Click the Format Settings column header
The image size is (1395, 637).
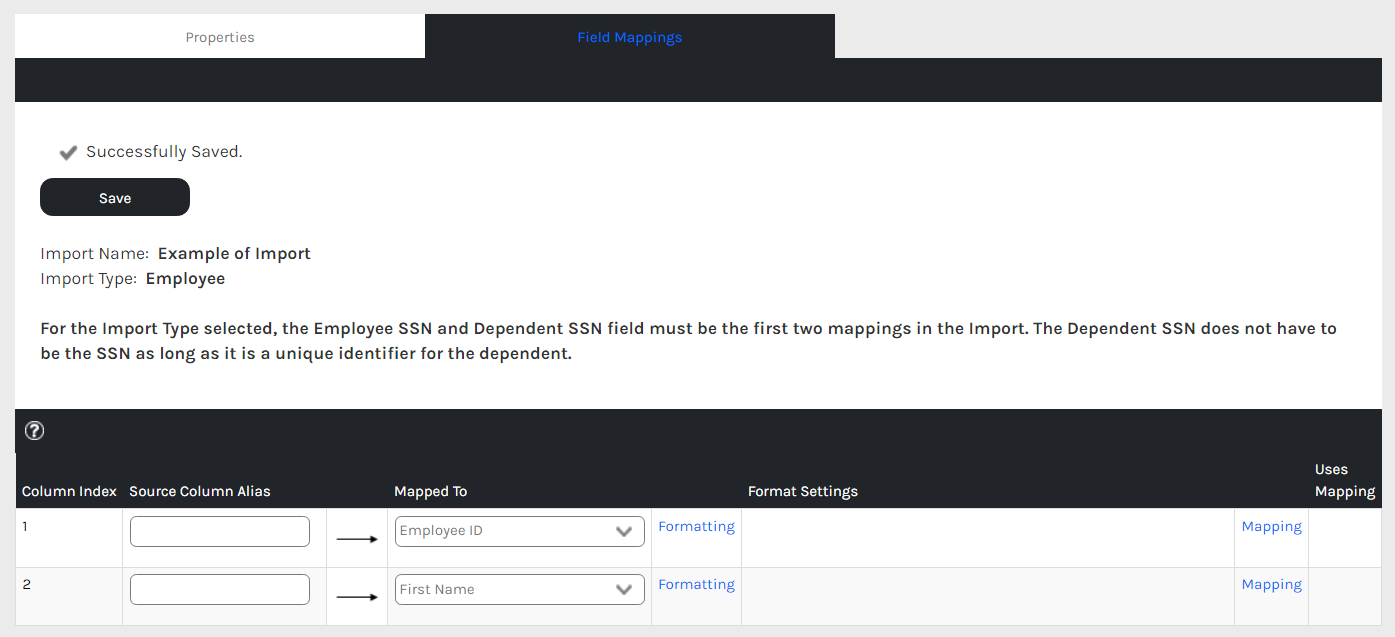point(803,491)
